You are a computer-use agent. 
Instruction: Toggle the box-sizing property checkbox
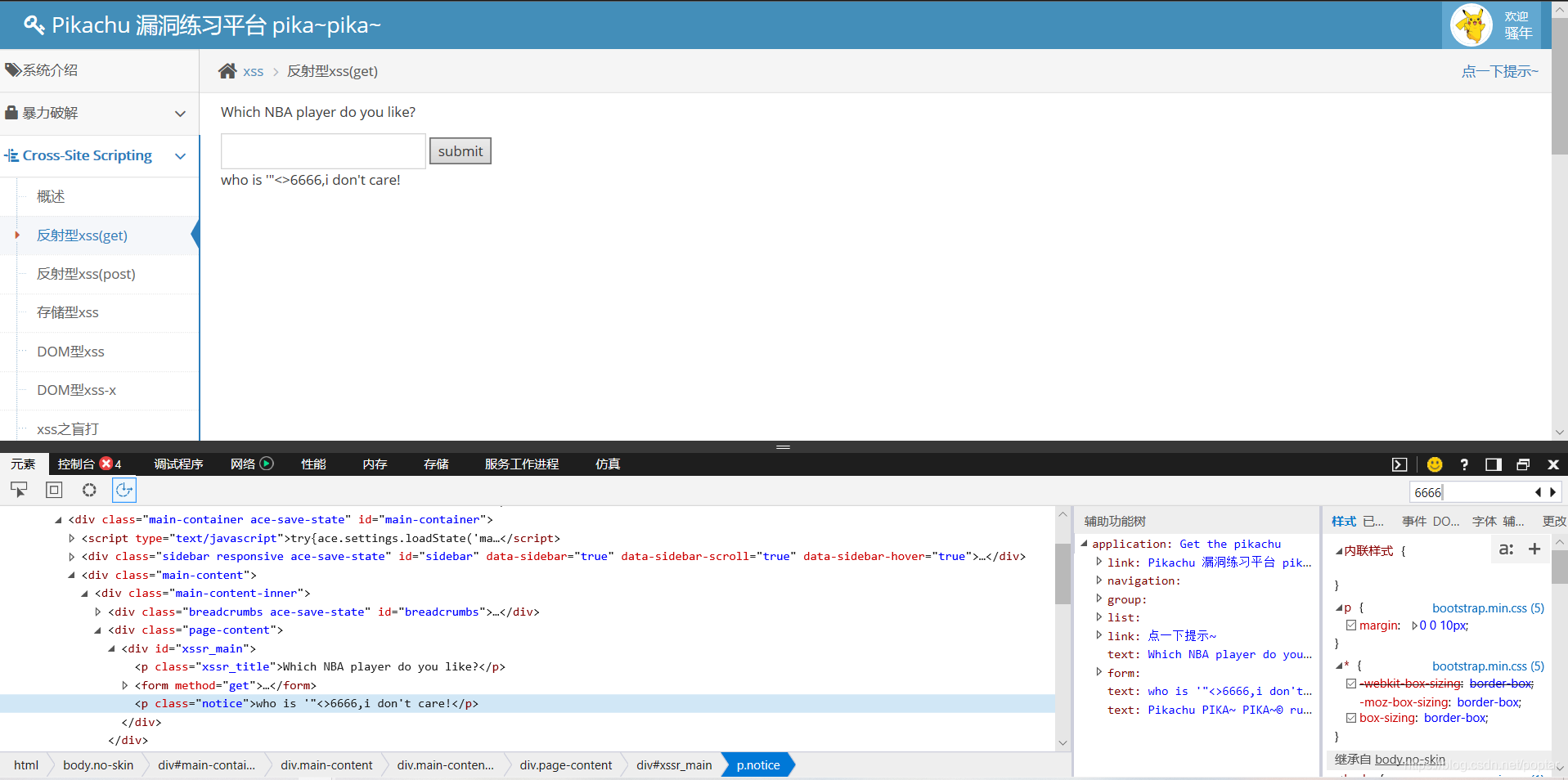[x=1351, y=718]
